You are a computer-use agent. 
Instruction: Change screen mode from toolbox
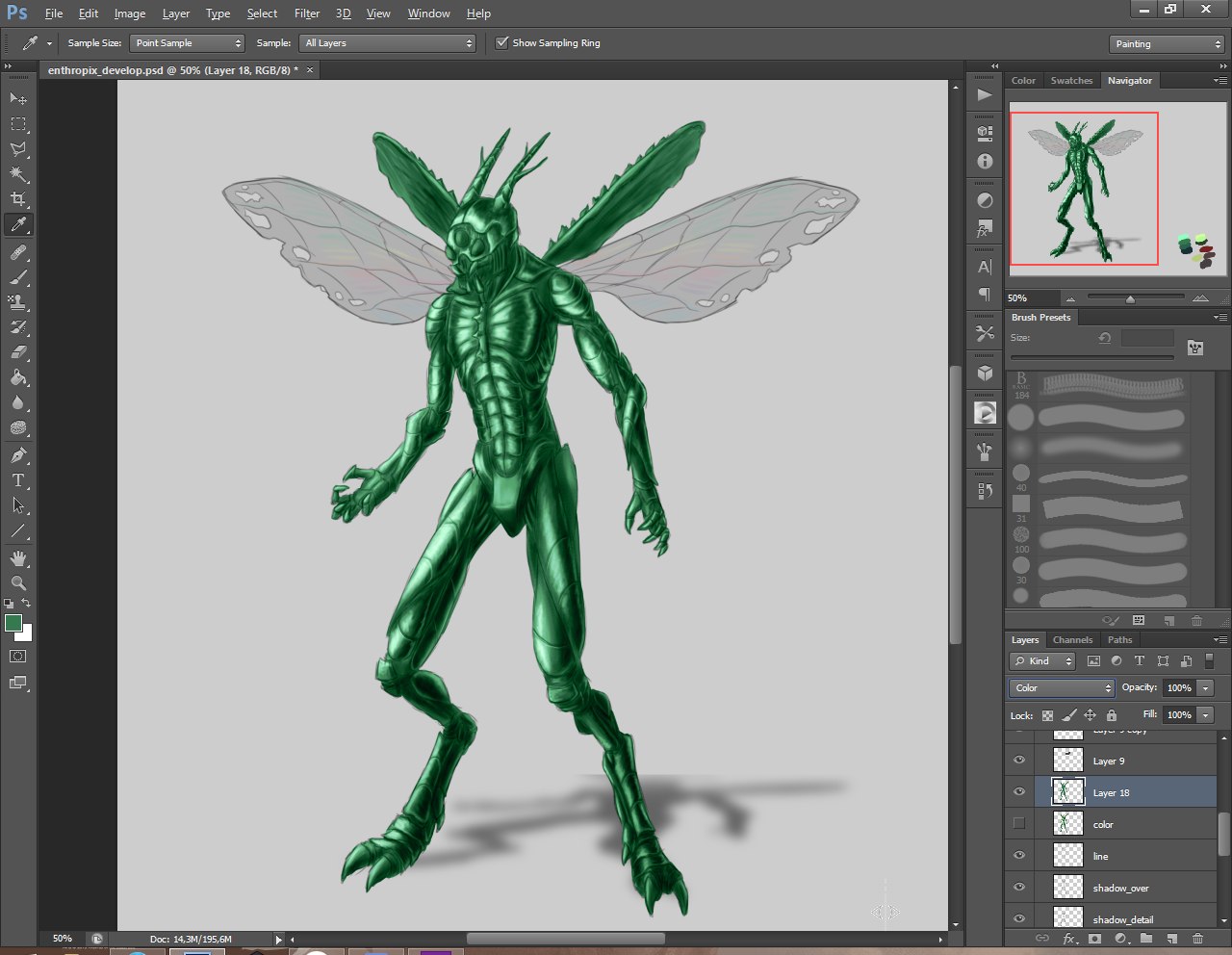pyautogui.click(x=18, y=683)
